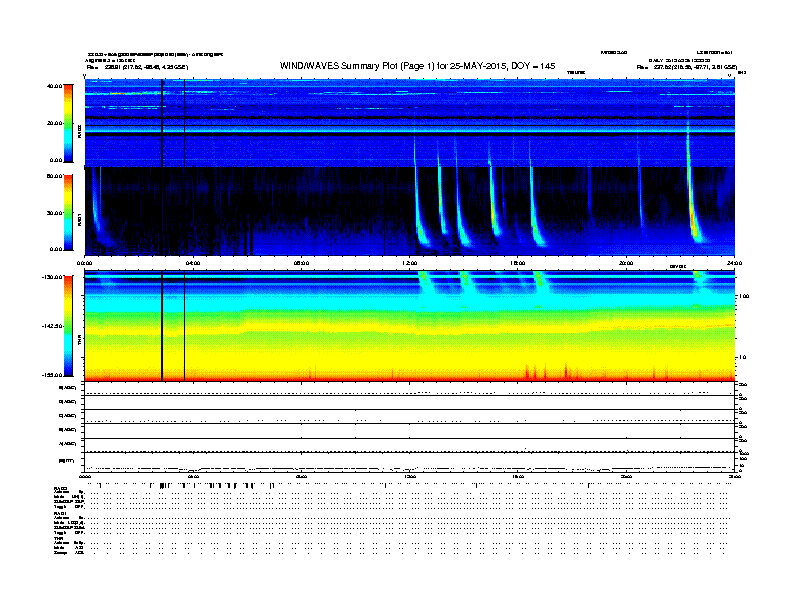Click the 20:00 time label beneath RAD1 spectrogram
792x612 pixels.
626,263
